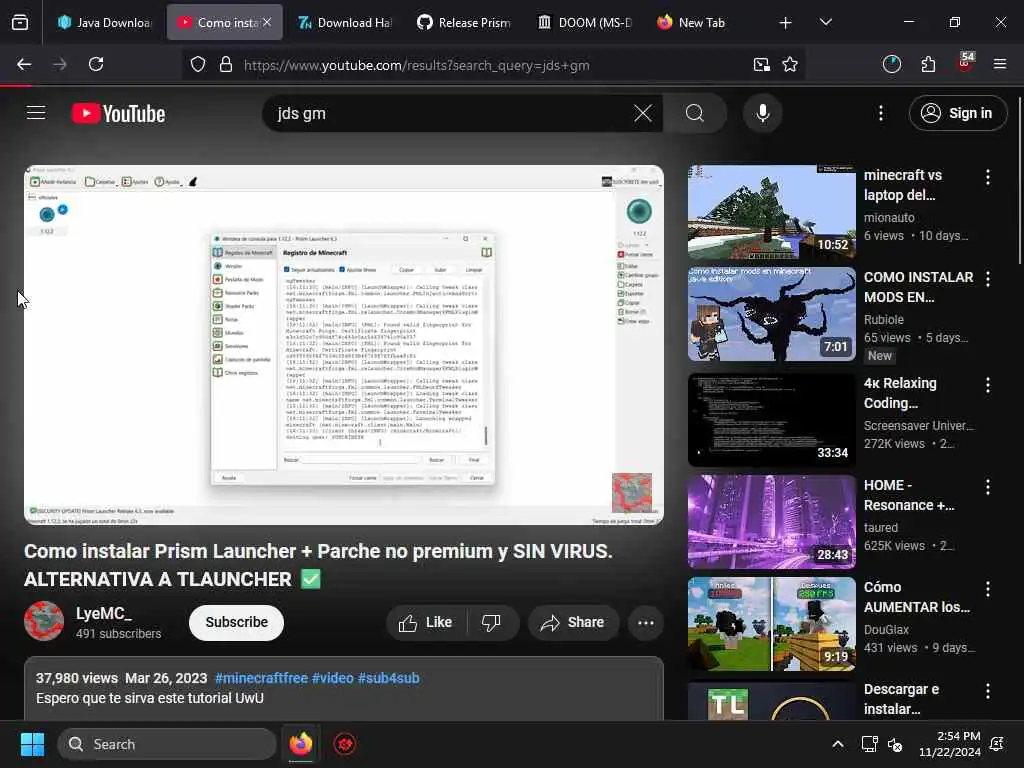Open Firefox View icon in the tab bar

pos(20,22)
